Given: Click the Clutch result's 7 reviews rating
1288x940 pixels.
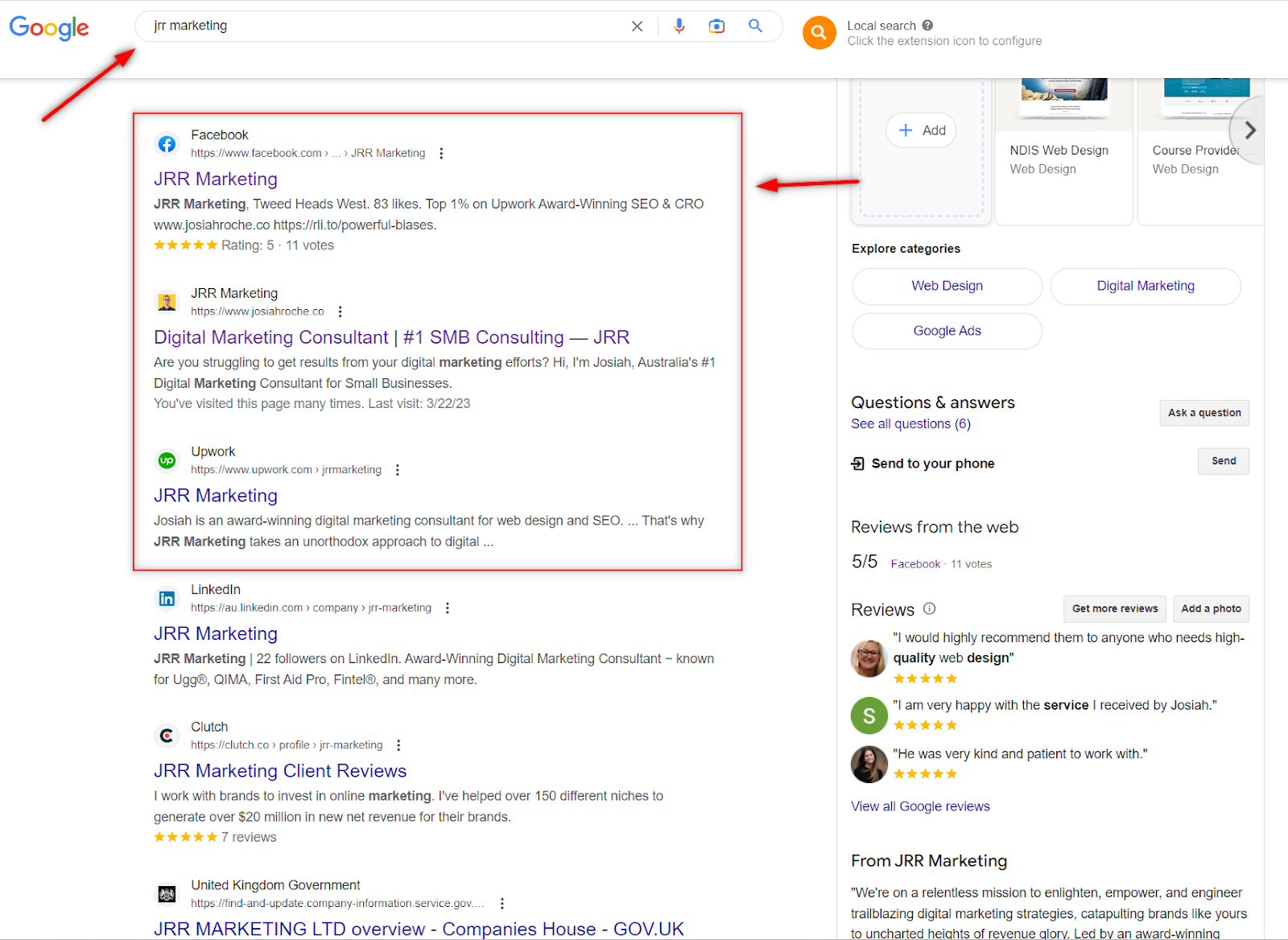Looking at the screenshot, I should tap(215, 838).
